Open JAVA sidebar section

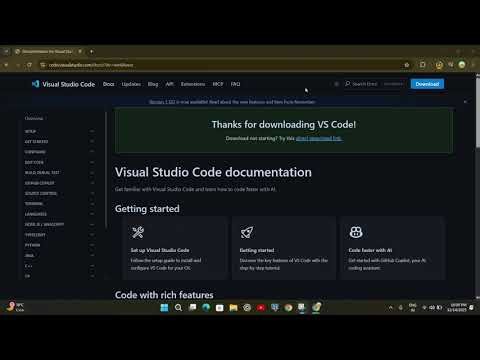29,255
